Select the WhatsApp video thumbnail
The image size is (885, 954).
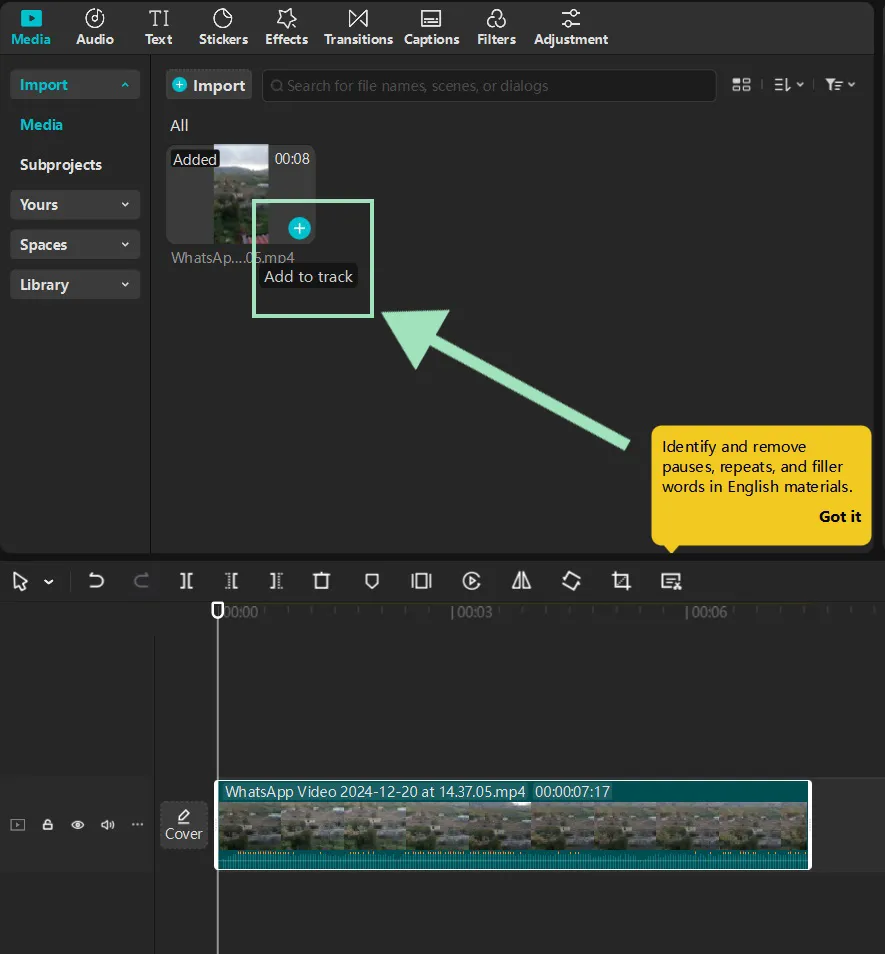(241, 194)
